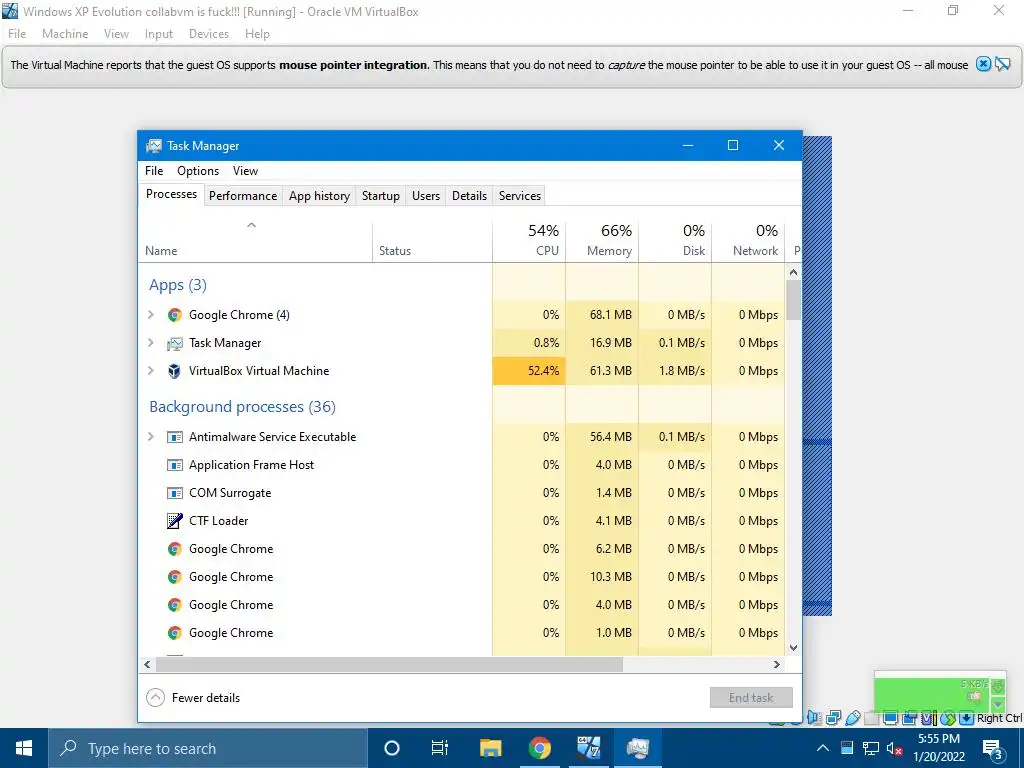Click the Antimalware Service Executable icon
The image size is (1024, 768).
click(174, 437)
